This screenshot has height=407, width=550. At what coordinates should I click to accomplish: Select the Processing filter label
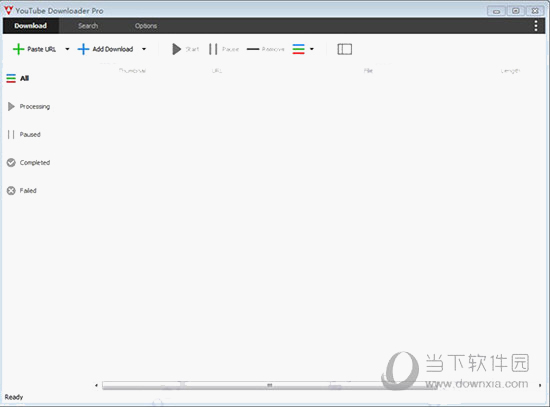[35, 106]
